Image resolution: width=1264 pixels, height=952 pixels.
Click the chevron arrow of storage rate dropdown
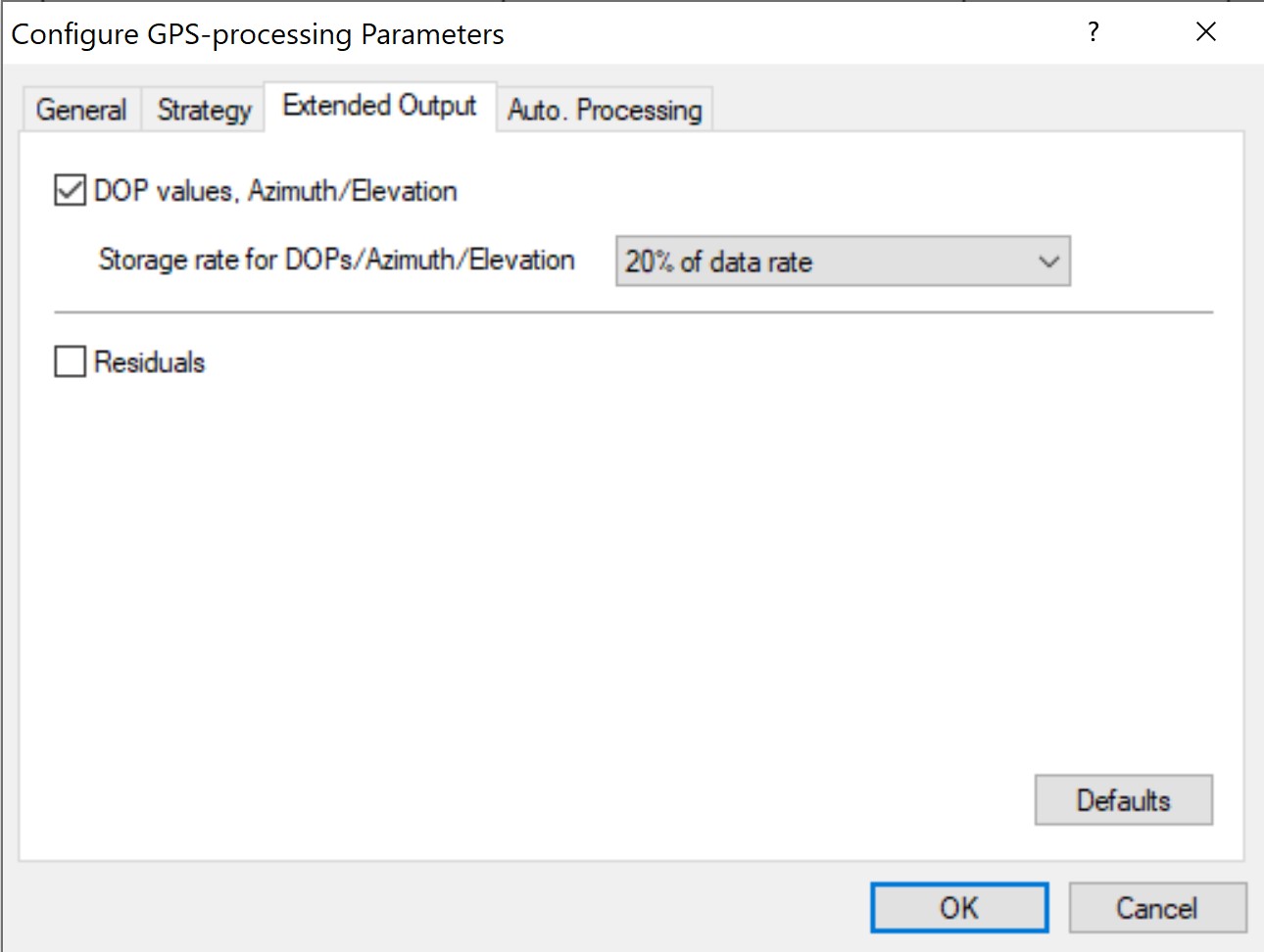[x=1048, y=262]
